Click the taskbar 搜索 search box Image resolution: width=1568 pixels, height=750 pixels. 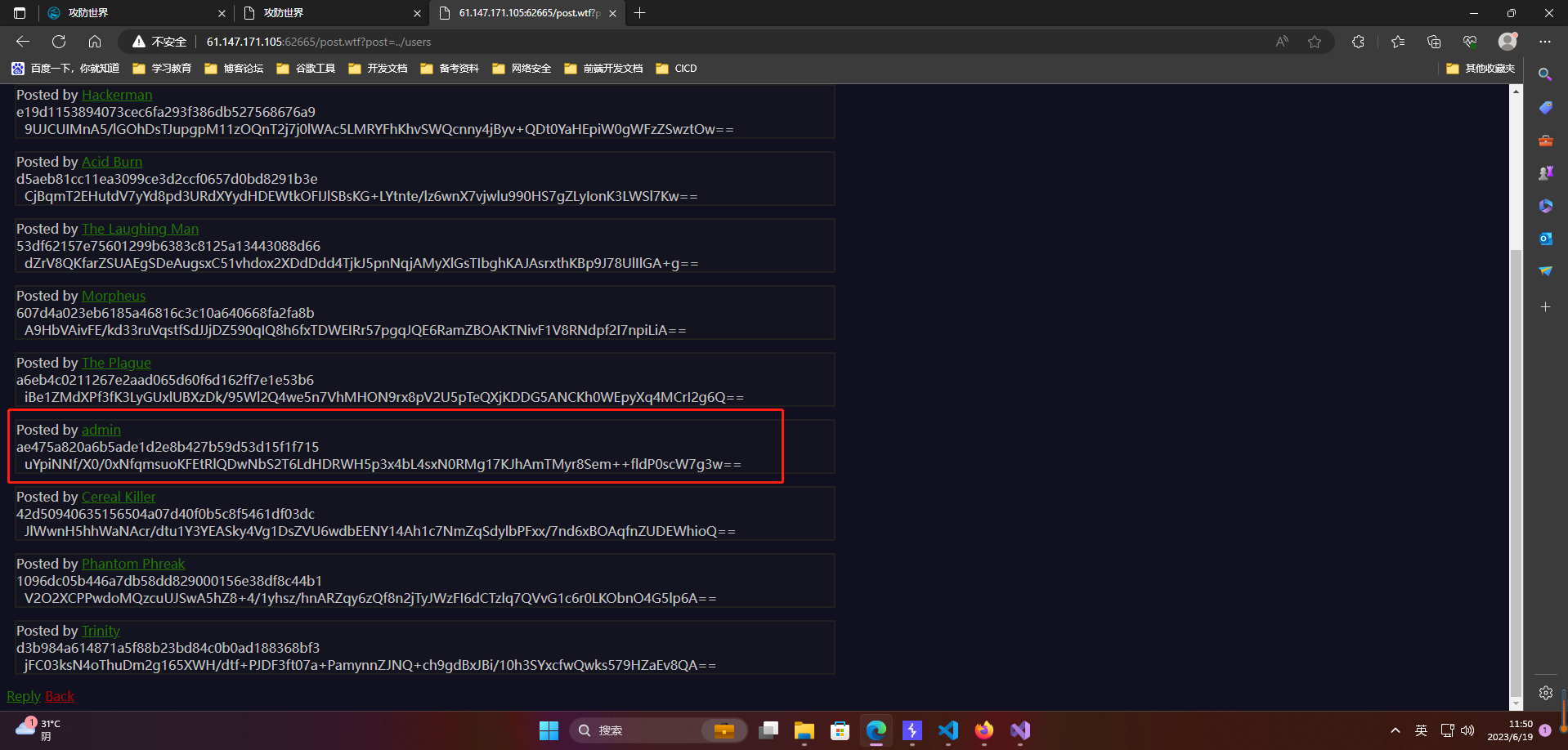(659, 730)
